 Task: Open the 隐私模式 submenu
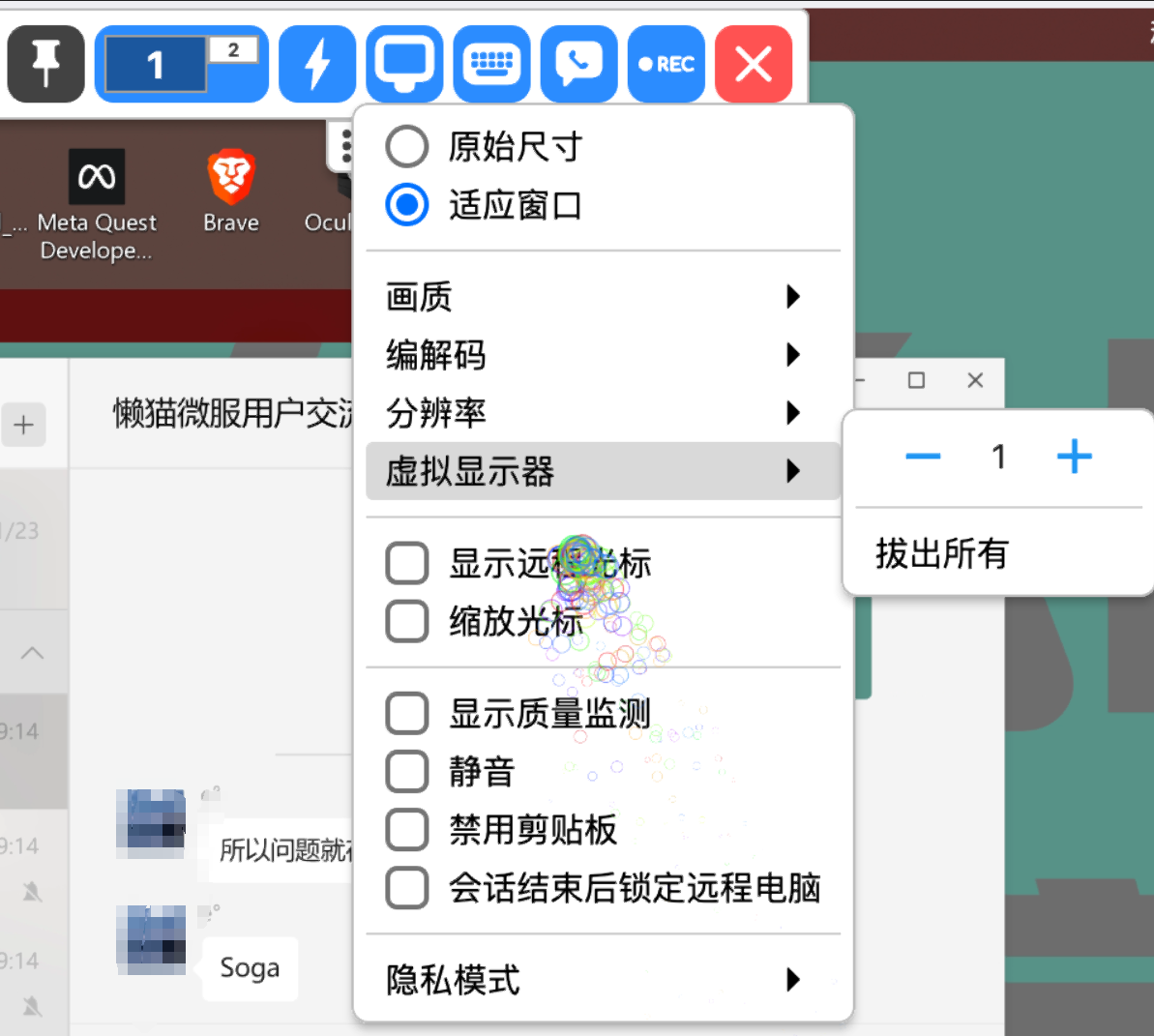pos(603,979)
